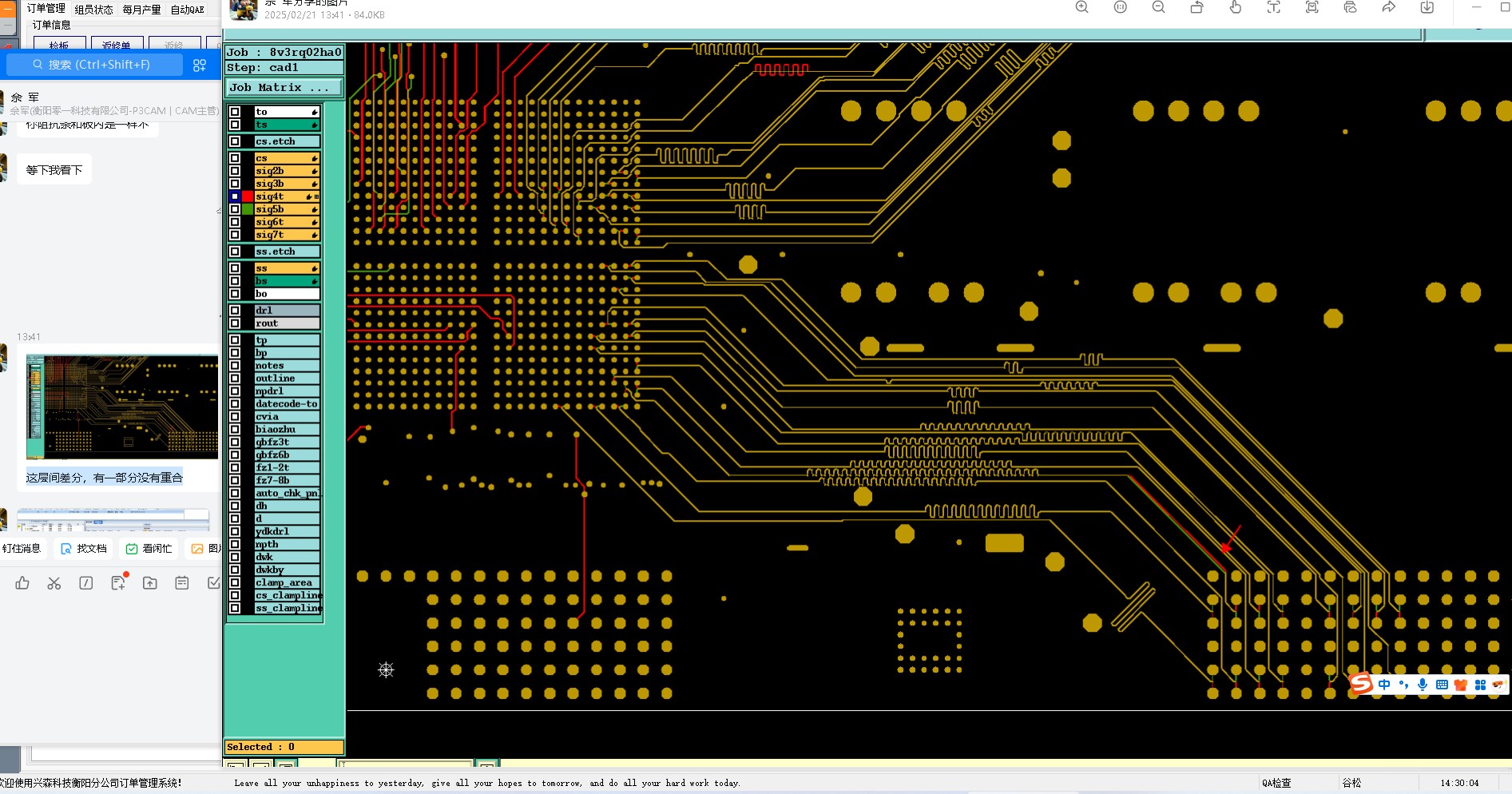1512x794 pixels.
Task: Toggle checkbox for drl layer
Action: click(235, 311)
